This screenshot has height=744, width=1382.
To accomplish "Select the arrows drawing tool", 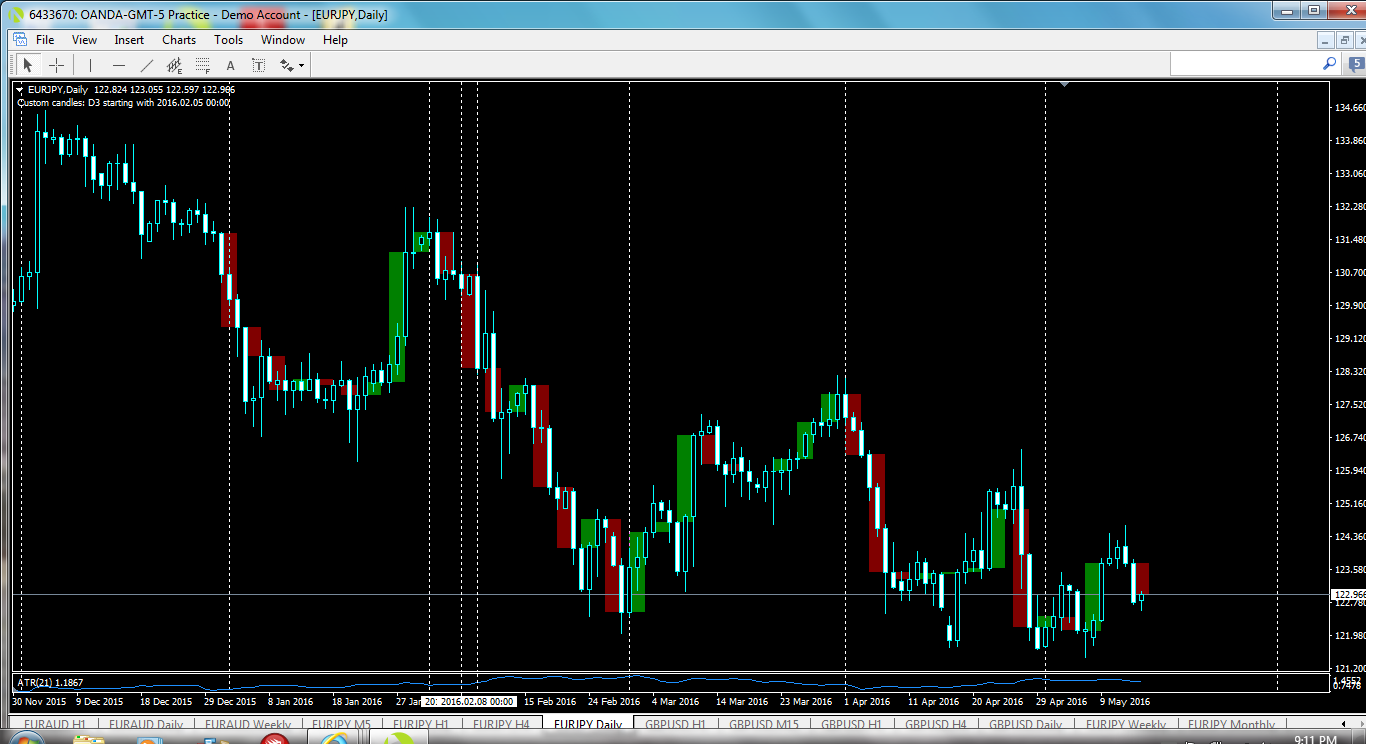I will point(287,65).
